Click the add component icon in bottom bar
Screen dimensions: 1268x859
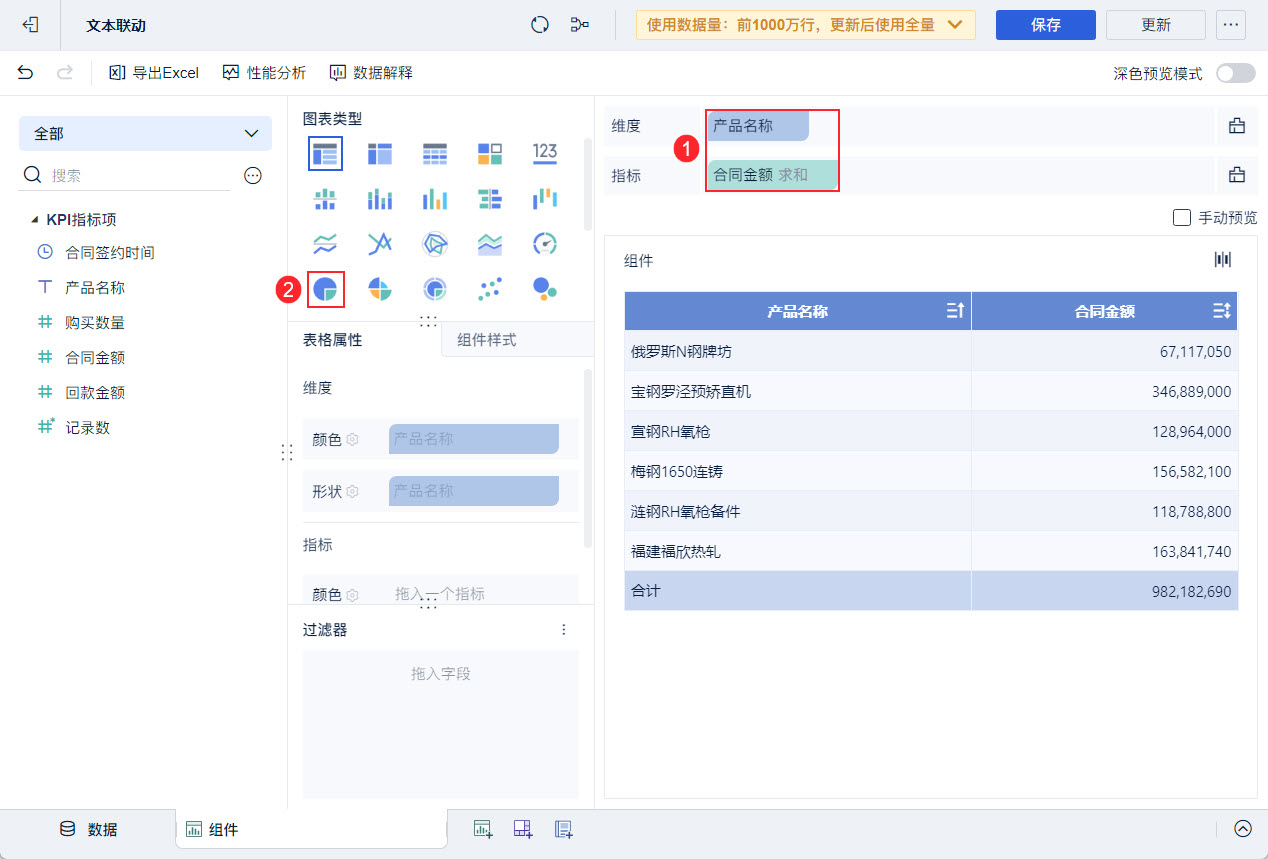[483, 829]
